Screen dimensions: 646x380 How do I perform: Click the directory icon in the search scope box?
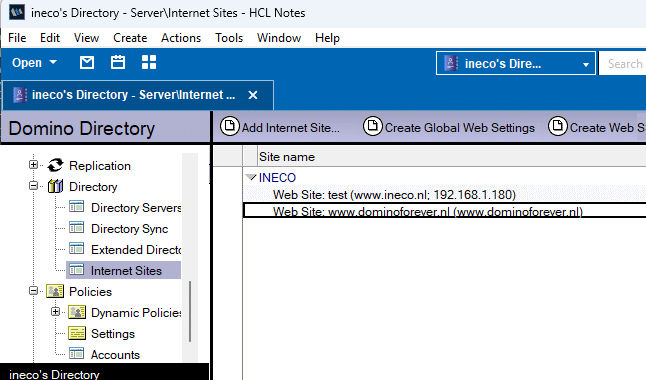[451, 63]
